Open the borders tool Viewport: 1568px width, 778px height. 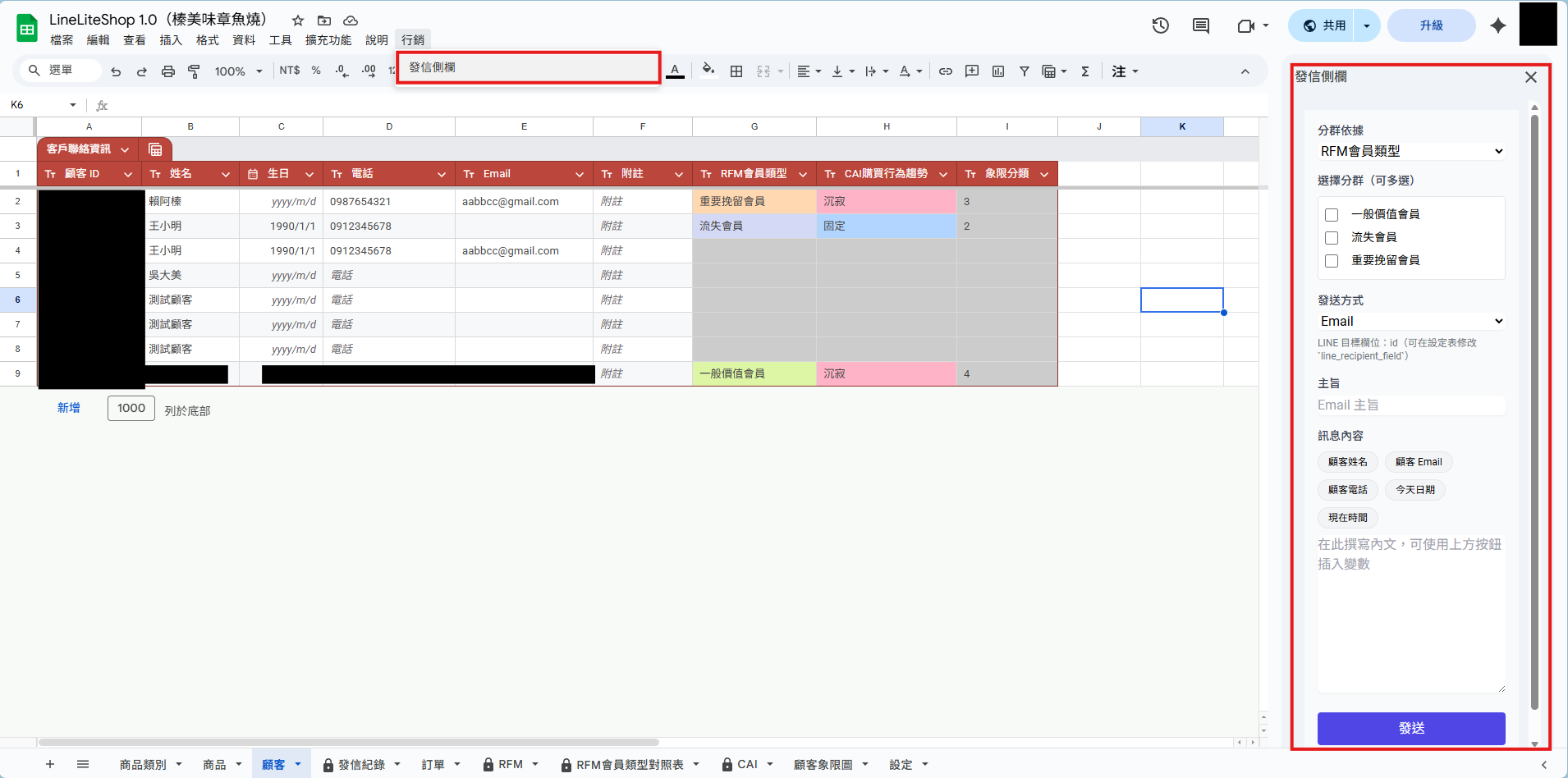(736, 72)
